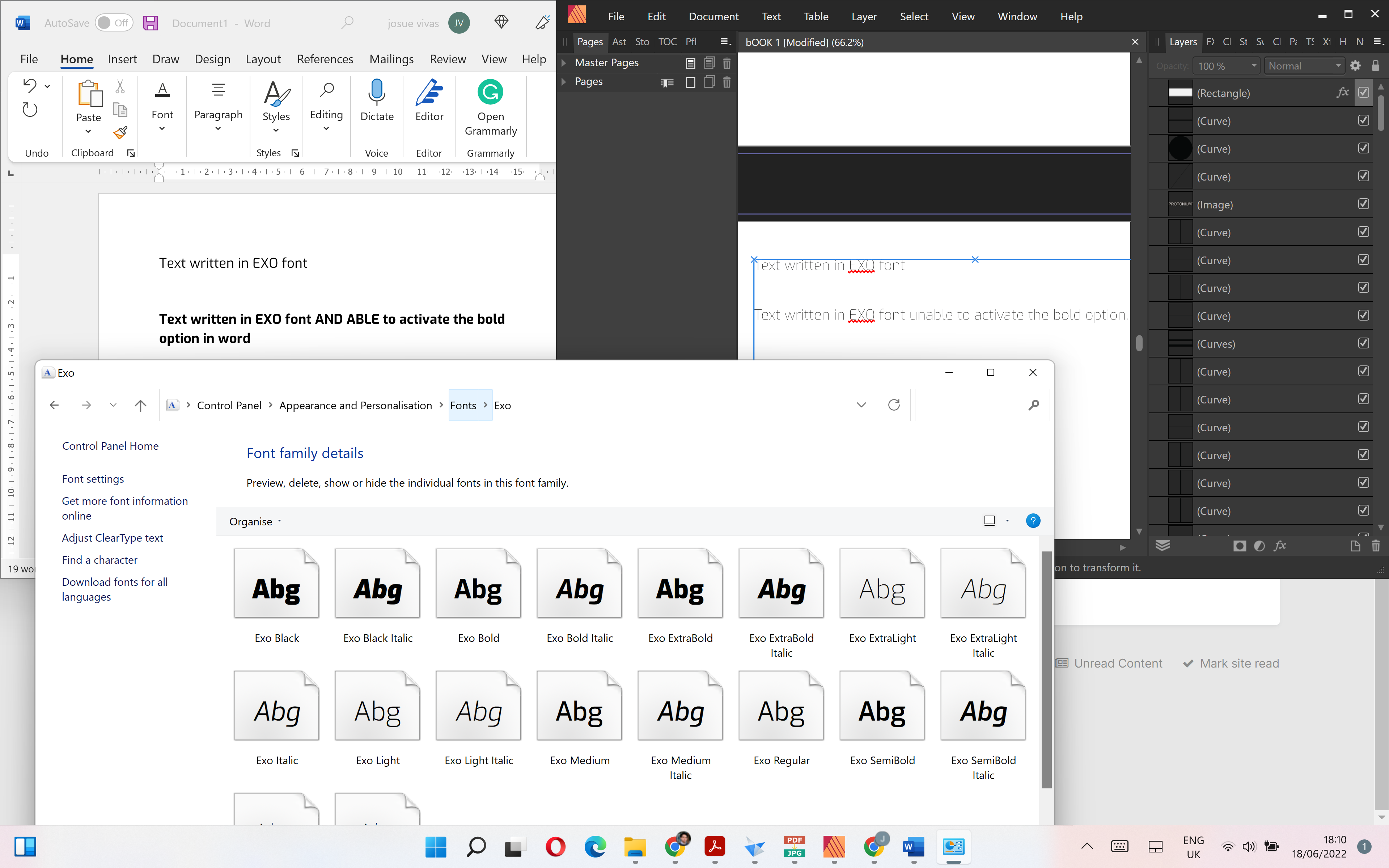Click the Copy icon in Word clipboard group

(120, 110)
